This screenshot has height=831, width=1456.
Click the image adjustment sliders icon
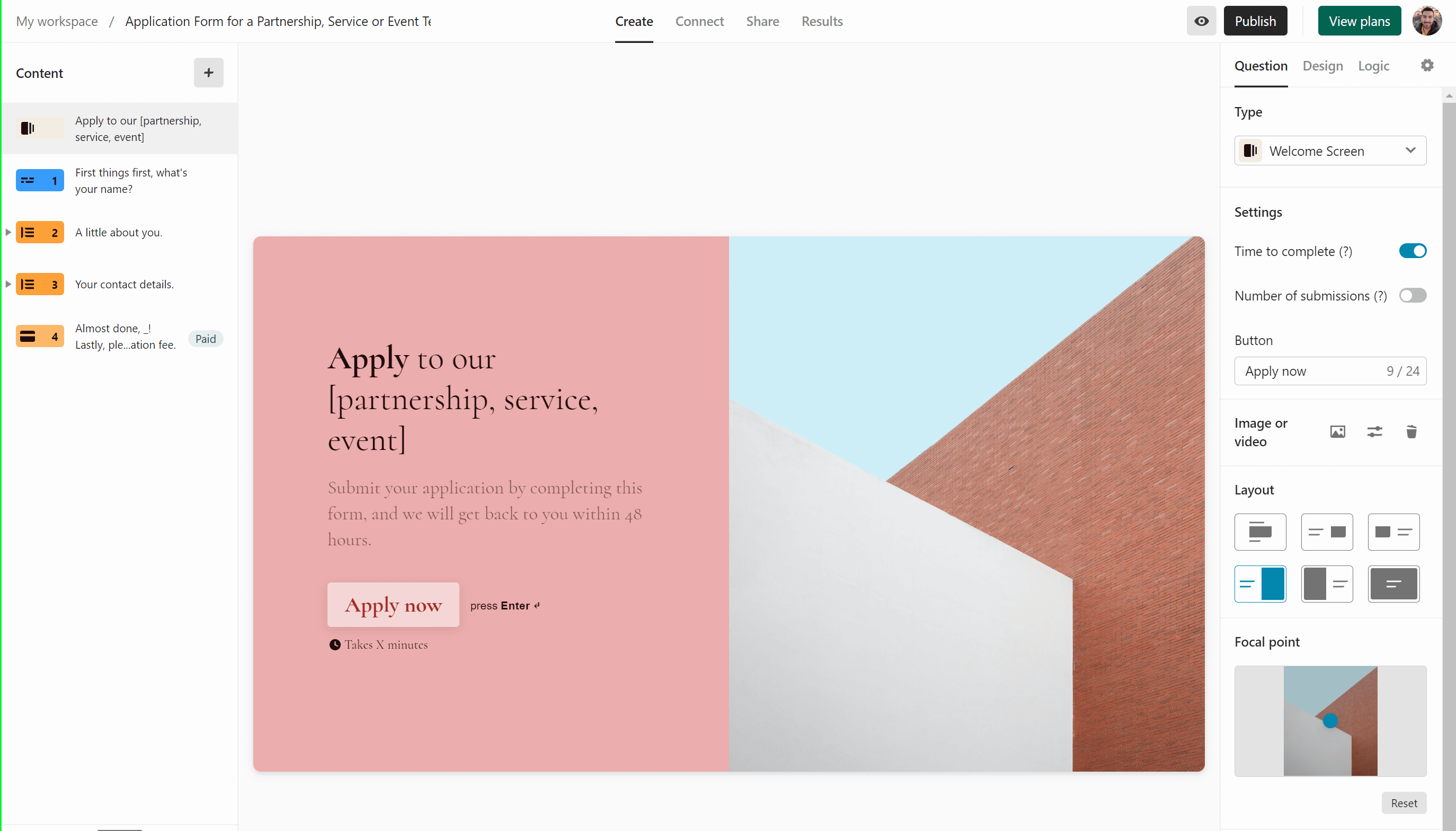point(1374,432)
